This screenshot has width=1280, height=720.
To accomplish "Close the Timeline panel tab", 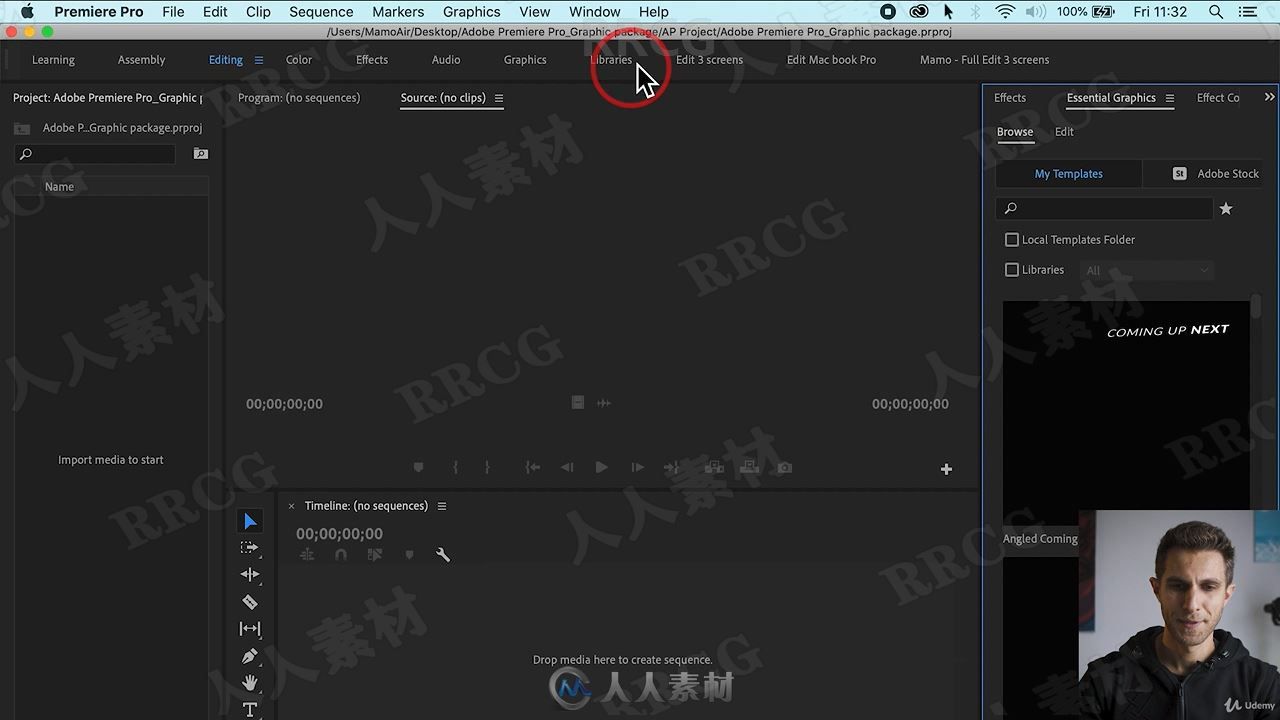I will coord(292,506).
